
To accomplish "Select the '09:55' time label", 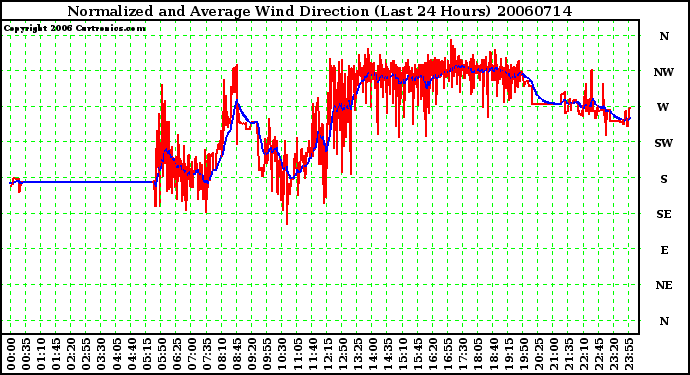I will pos(267,354).
